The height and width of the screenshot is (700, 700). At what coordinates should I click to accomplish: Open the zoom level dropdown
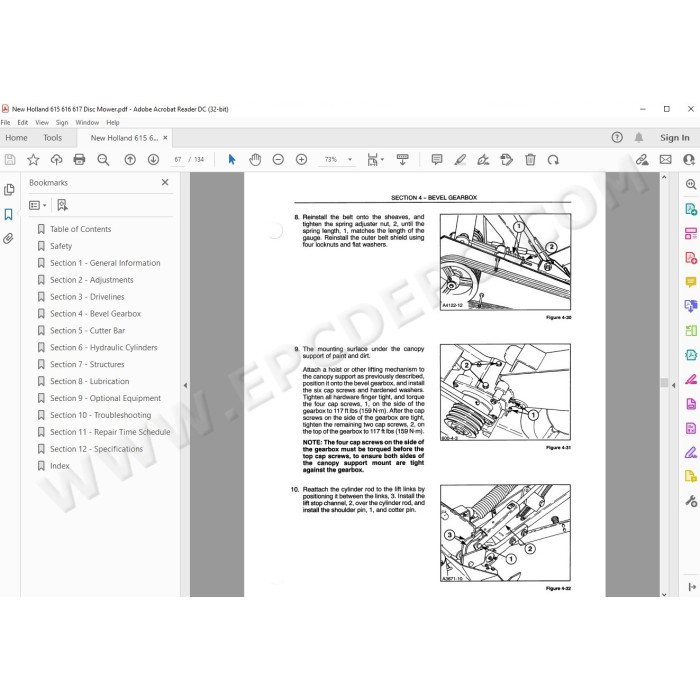click(350, 159)
